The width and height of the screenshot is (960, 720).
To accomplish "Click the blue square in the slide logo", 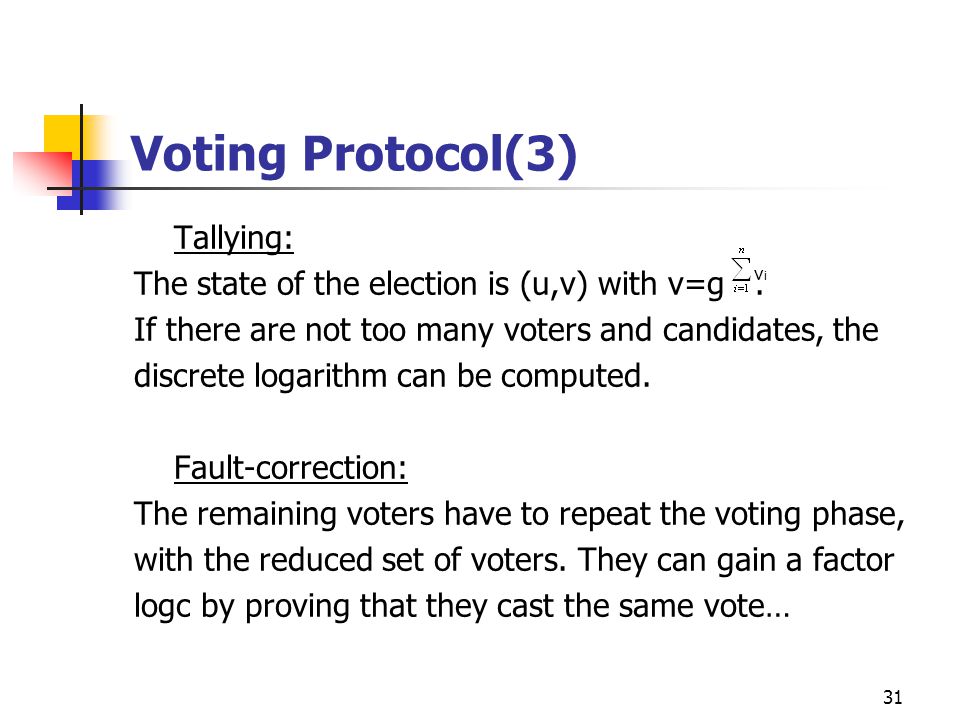I will [92, 186].
